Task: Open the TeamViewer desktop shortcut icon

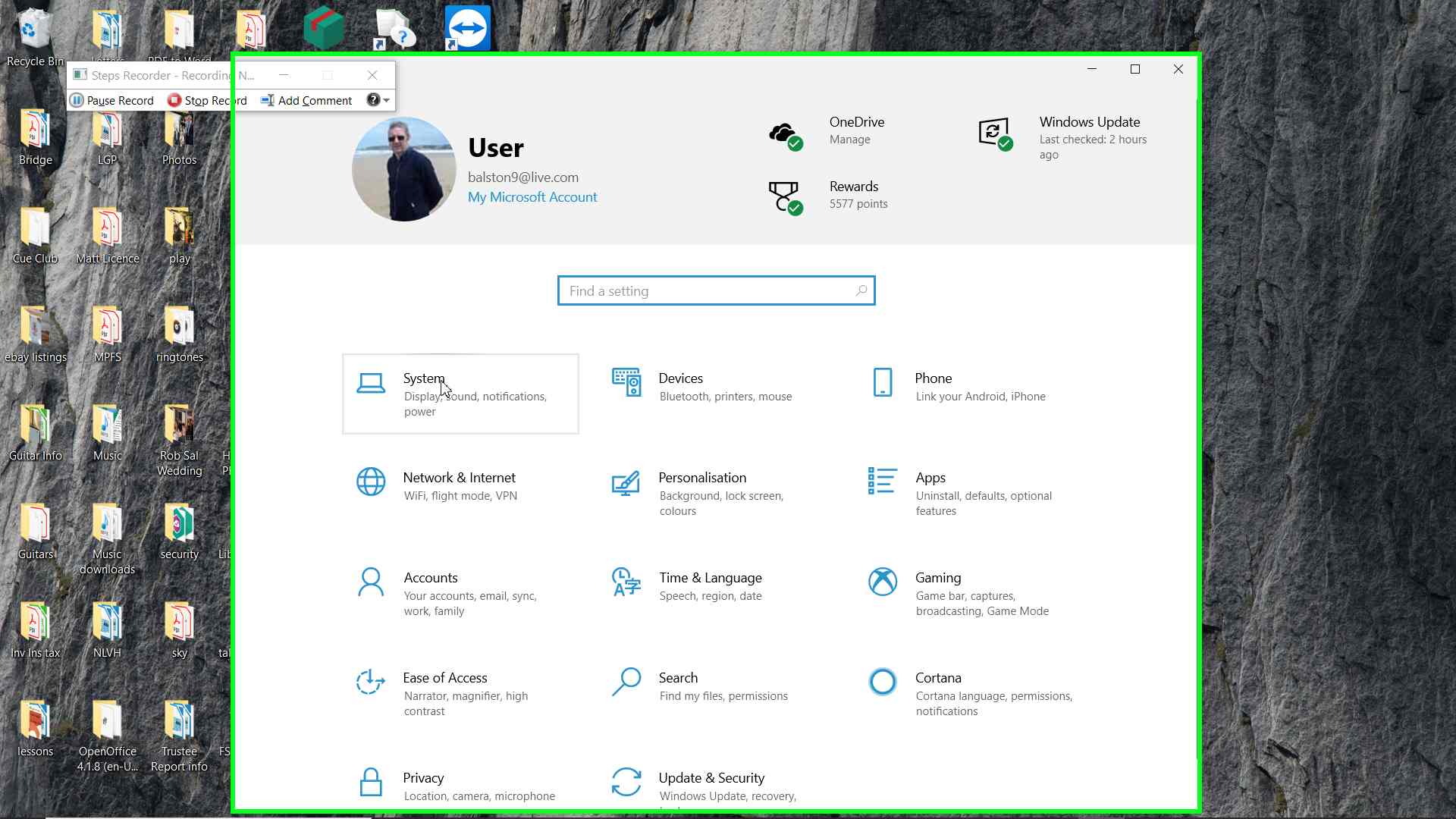Action: coord(467,28)
